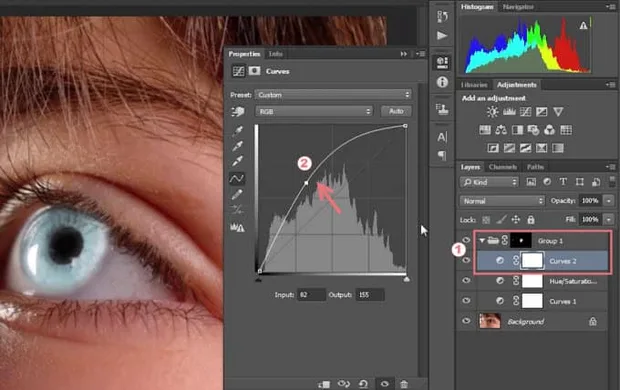Image resolution: width=620 pixels, height=390 pixels.
Task: Add an Exposure adjustment
Action: pyautogui.click(x=542, y=112)
